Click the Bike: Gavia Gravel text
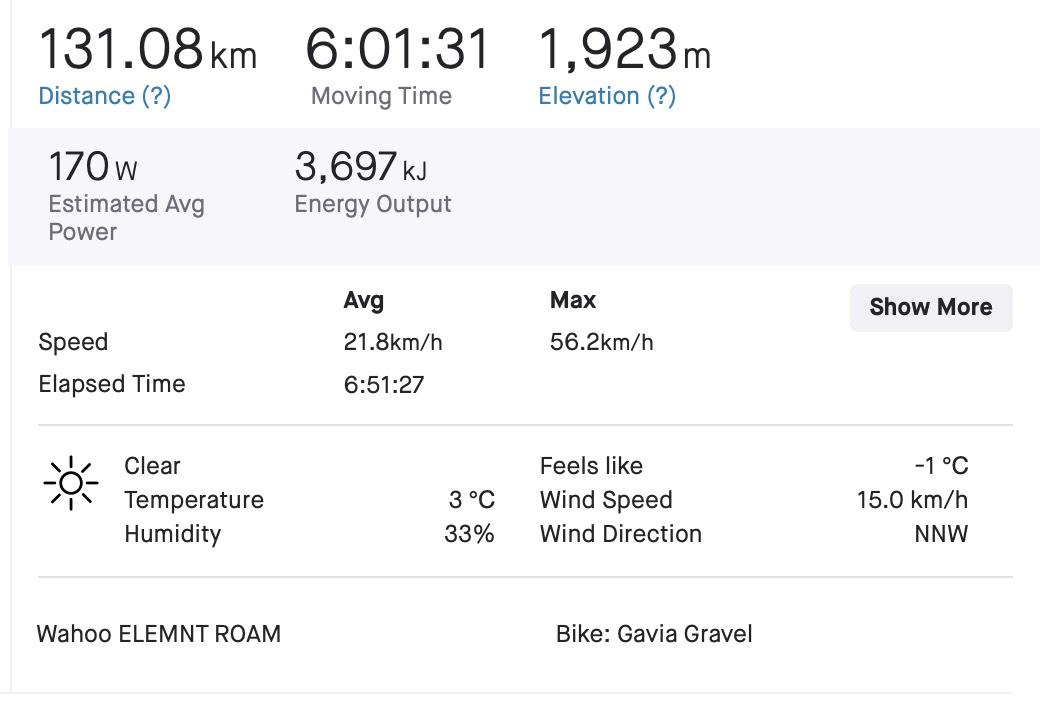The width and height of the screenshot is (1040, 722). tap(654, 634)
